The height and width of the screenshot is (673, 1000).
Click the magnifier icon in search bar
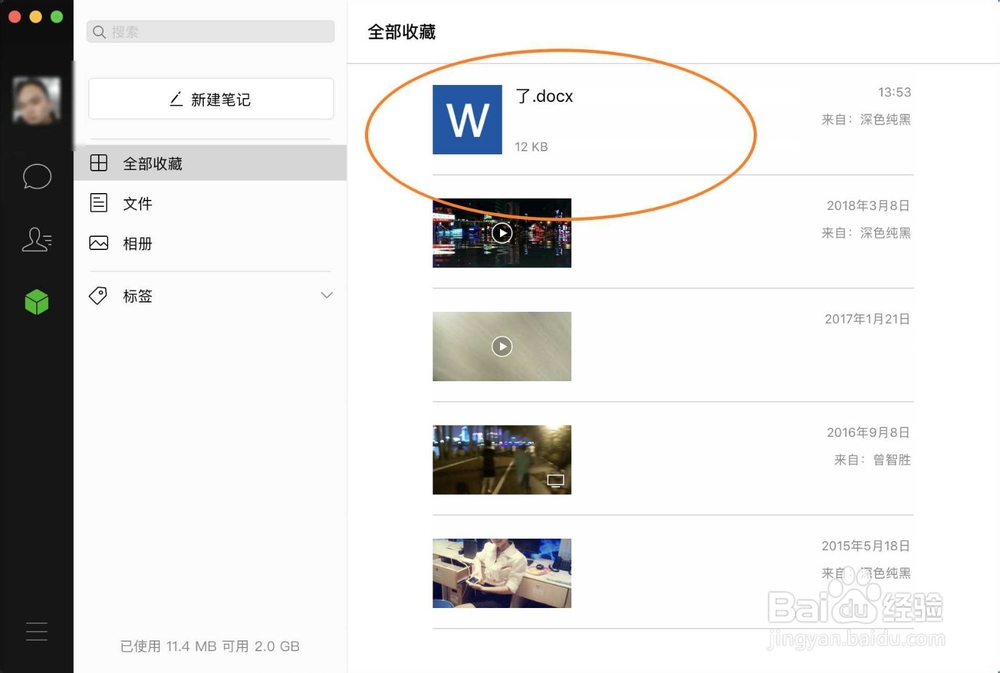(99, 31)
